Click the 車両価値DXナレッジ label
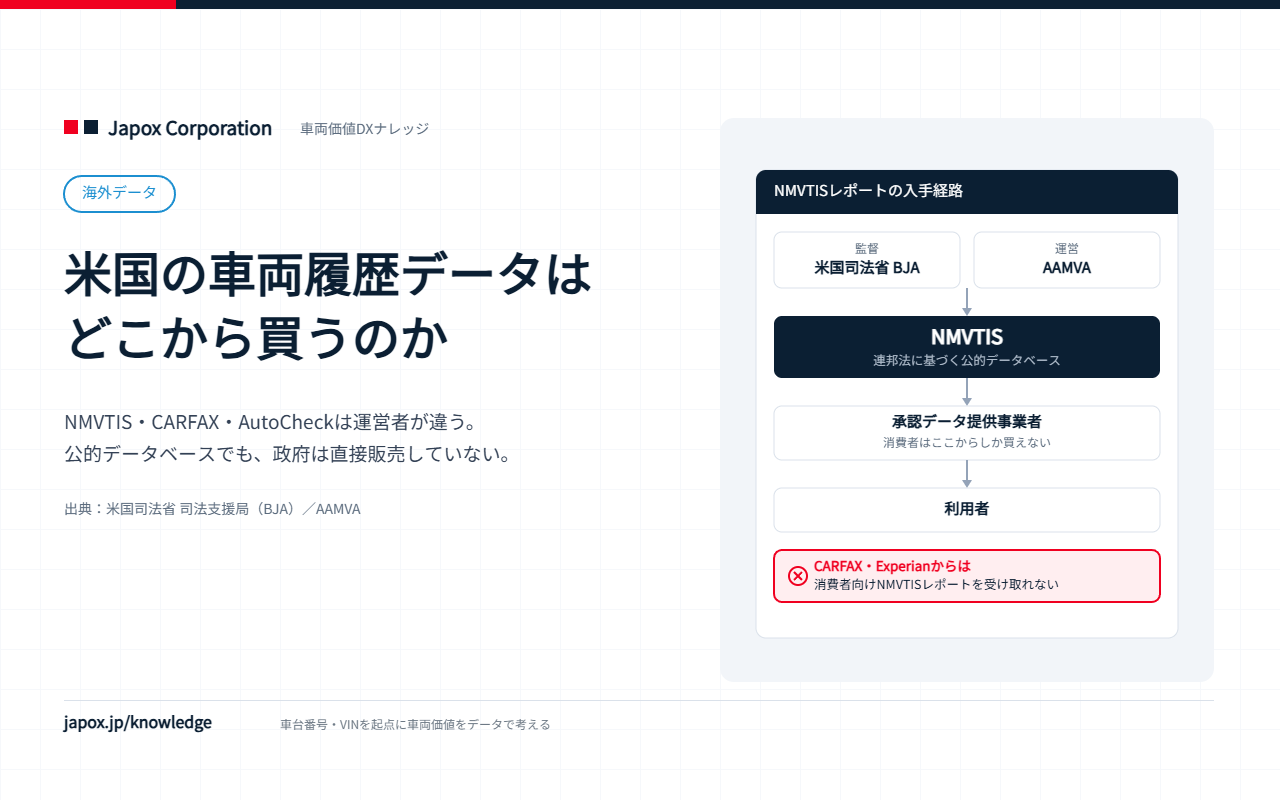The width and height of the screenshot is (1280, 800). coord(365,129)
